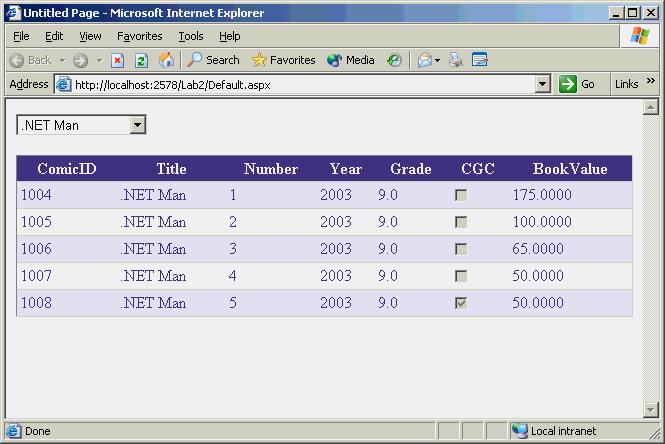Image resolution: width=665 pixels, height=444 pixels.
Task: Click the CGC column header
Action: [478, 169]
